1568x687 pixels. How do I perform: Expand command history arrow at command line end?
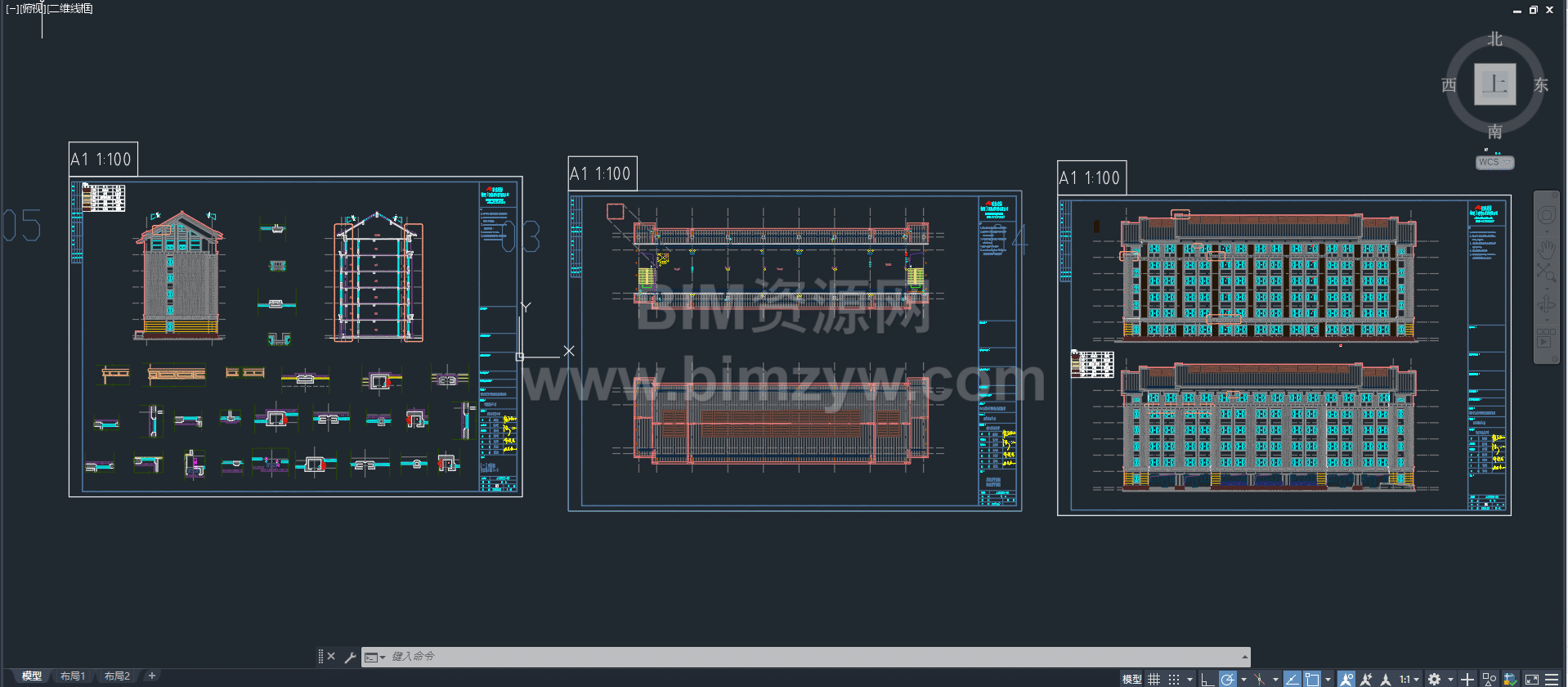click(1244, 657)
